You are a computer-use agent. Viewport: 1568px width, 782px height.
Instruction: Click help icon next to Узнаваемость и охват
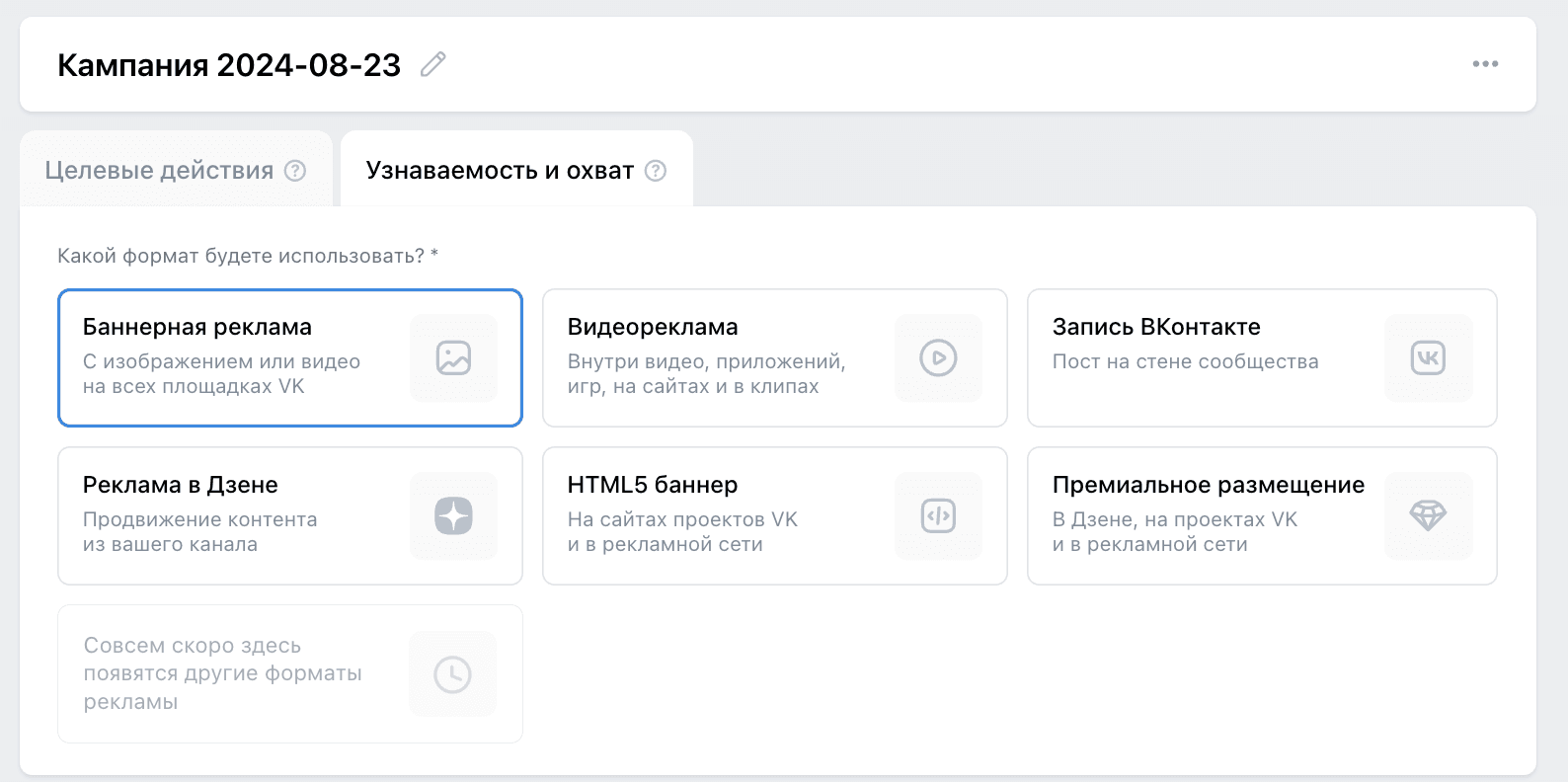[656, 171]
